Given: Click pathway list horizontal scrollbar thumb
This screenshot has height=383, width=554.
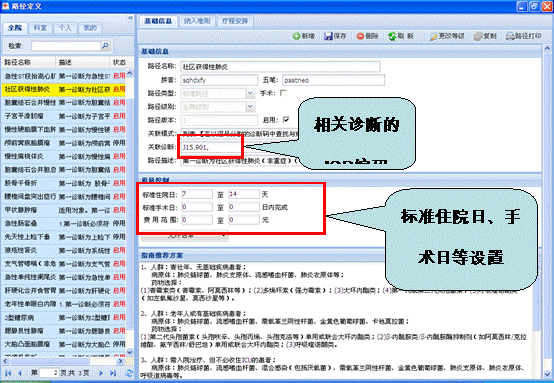Looking at the screenshot, I should tap(49, 361).
